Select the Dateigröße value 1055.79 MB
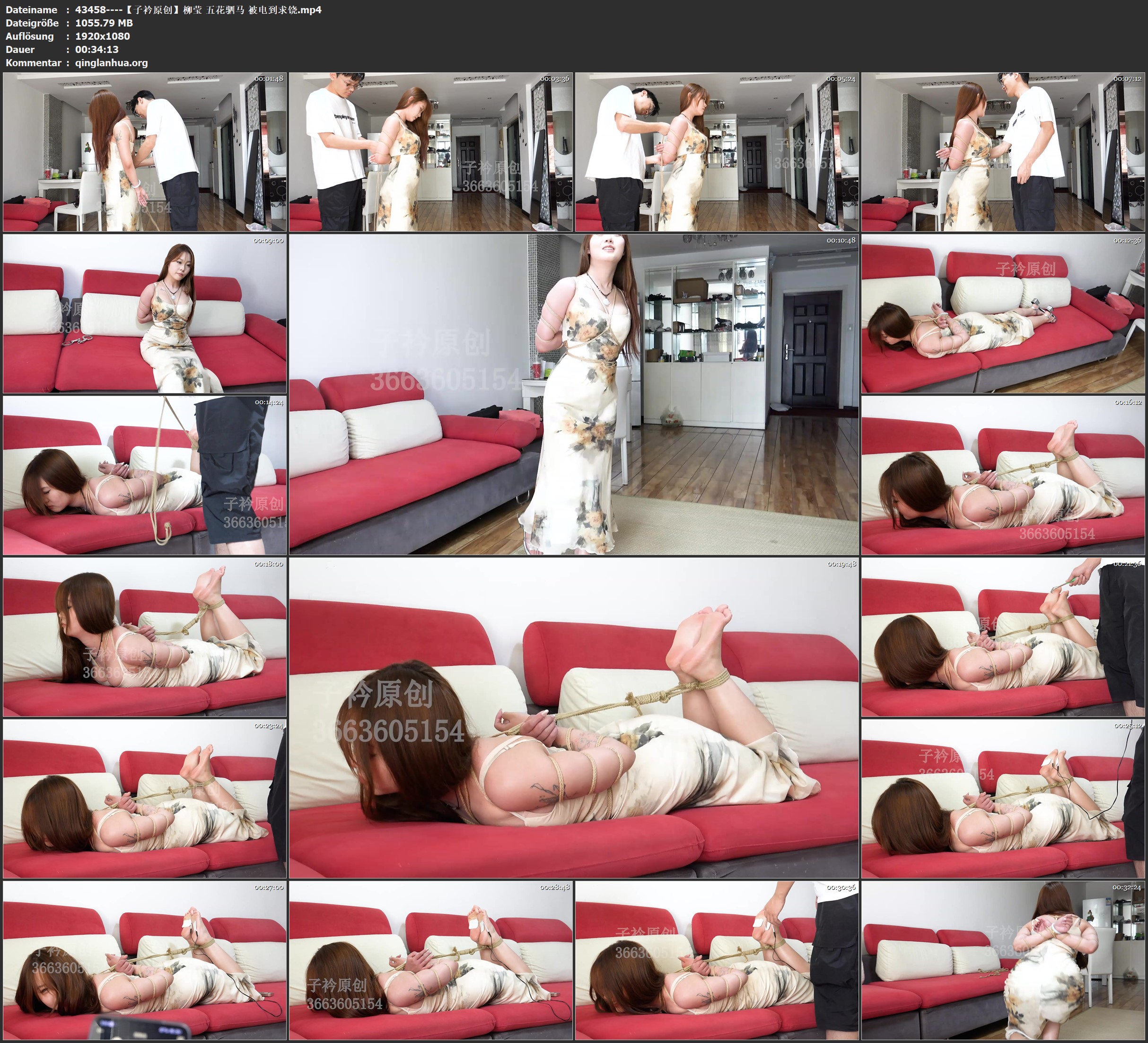The width and height of the screenshot is (1148, 1043). coord(104,23)
